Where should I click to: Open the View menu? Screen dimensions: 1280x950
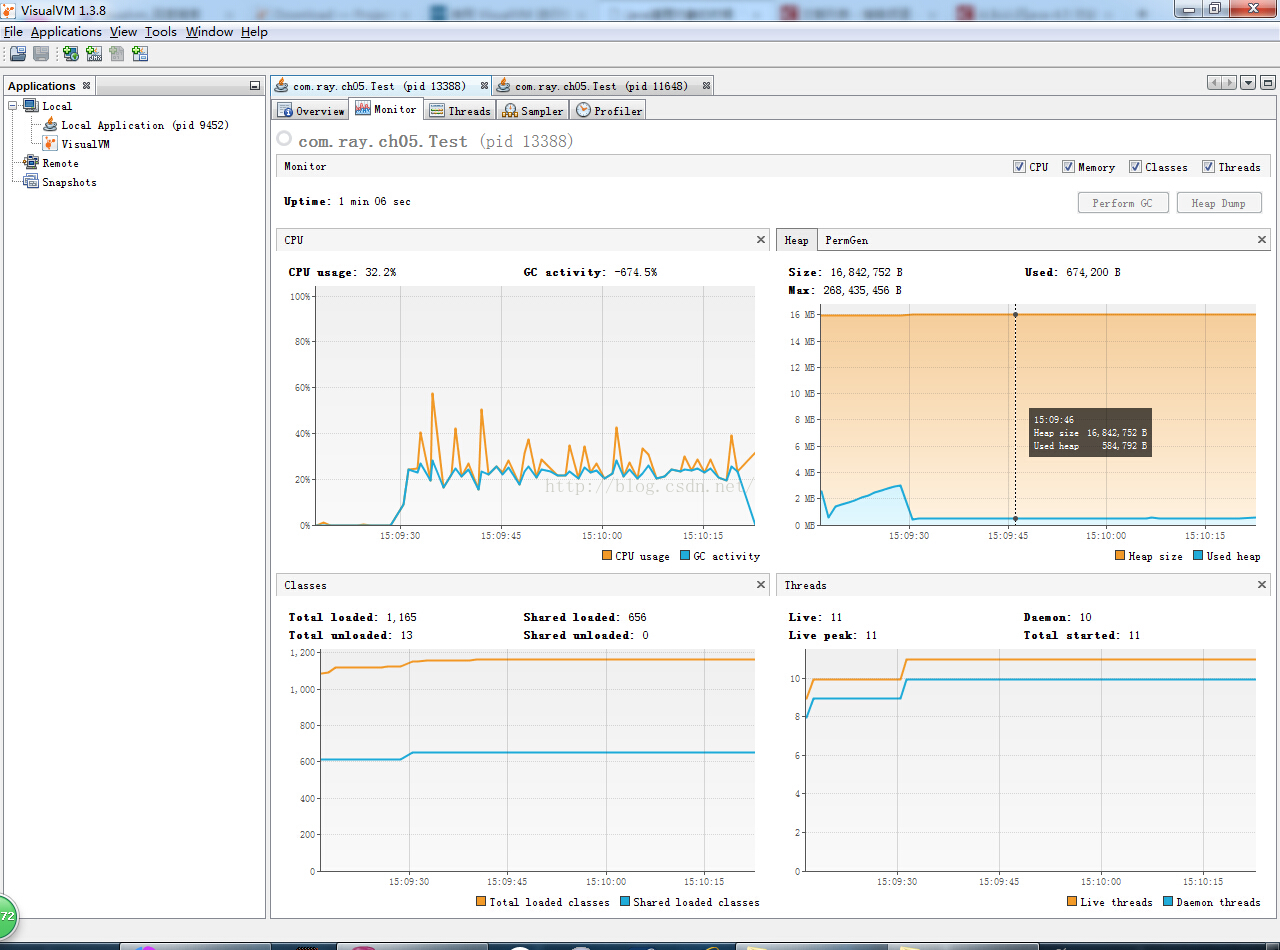pos(124,32)
